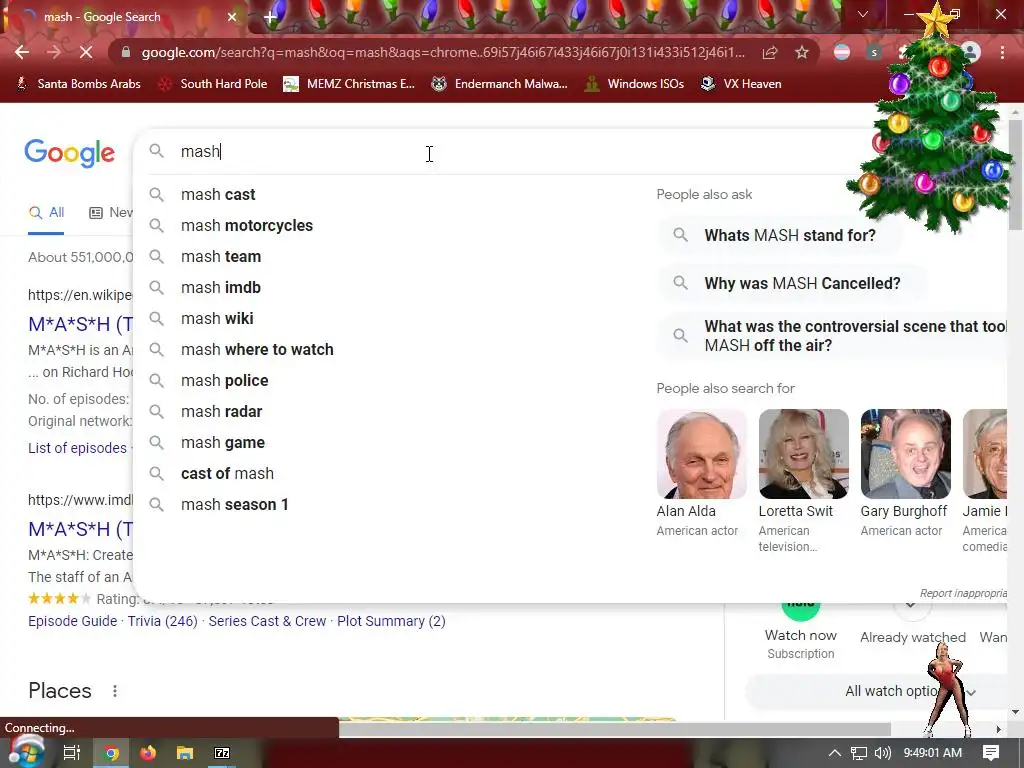Viewport: 1024px width, 768px height.
Task: Stop loading the page with the X button
Action: (x=86, y=52)
